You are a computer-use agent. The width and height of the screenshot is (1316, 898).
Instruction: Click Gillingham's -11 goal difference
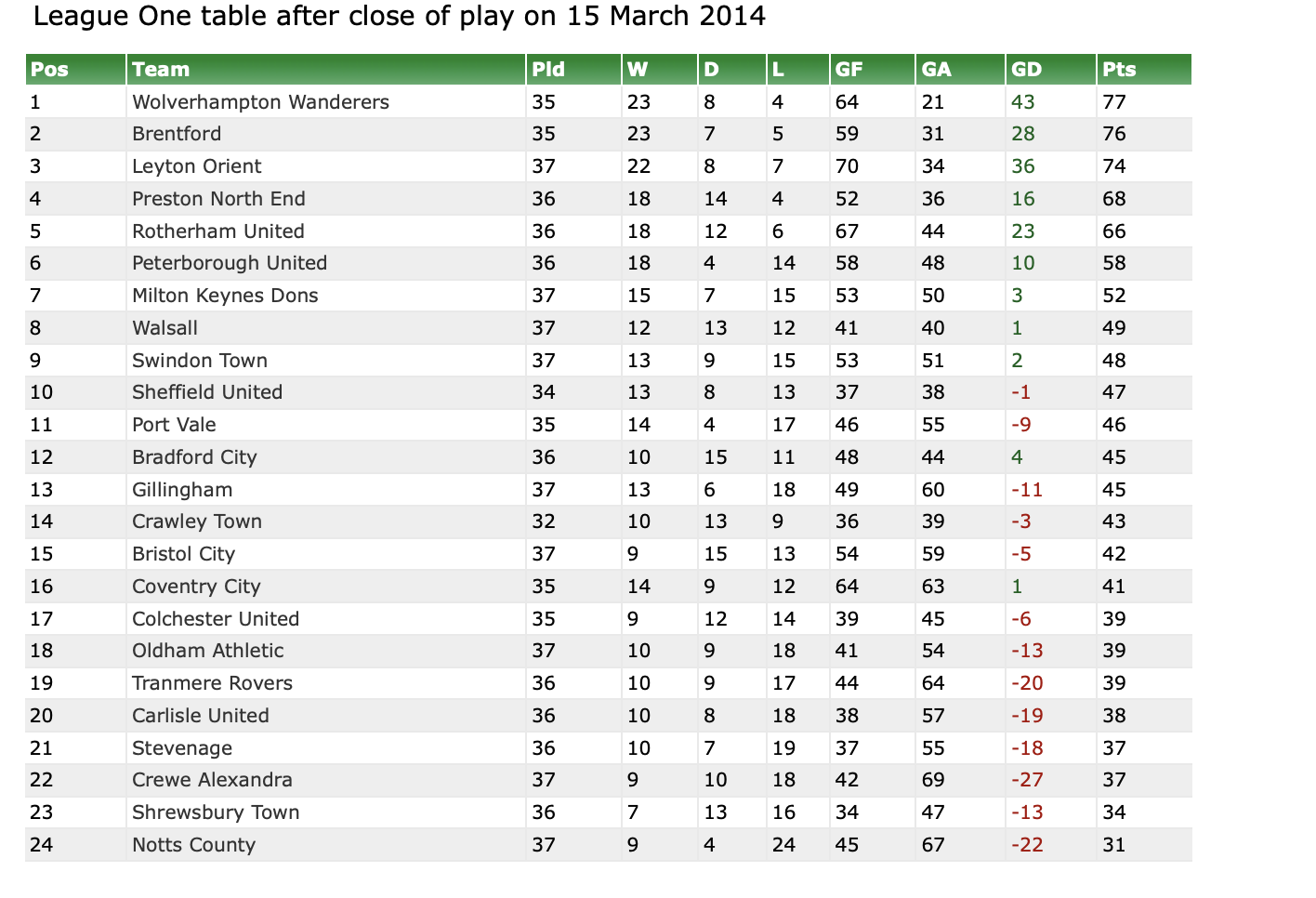[1027, 490]
